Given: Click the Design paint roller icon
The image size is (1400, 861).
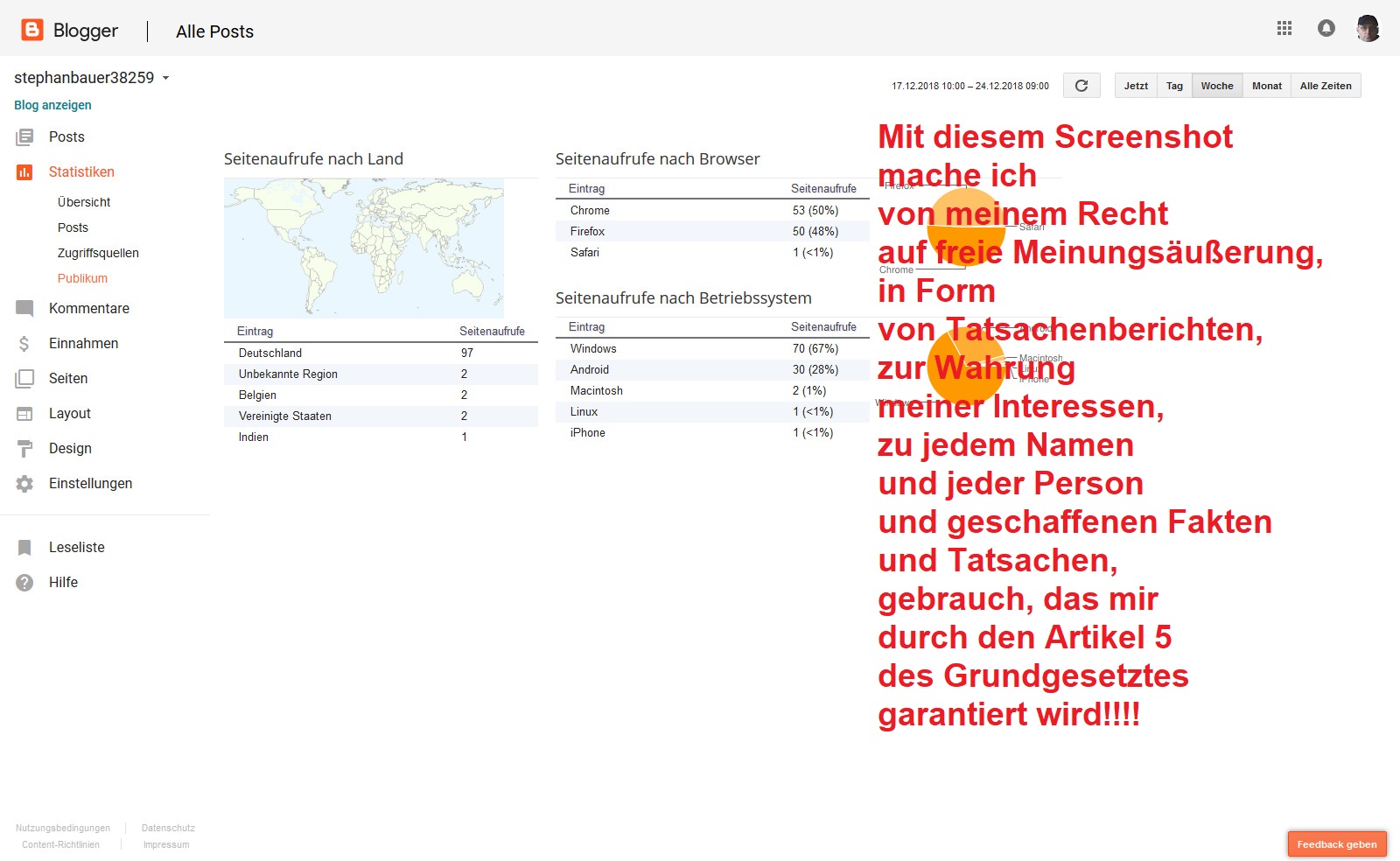Looking at the screenshot, I should [x=24, y=449].
